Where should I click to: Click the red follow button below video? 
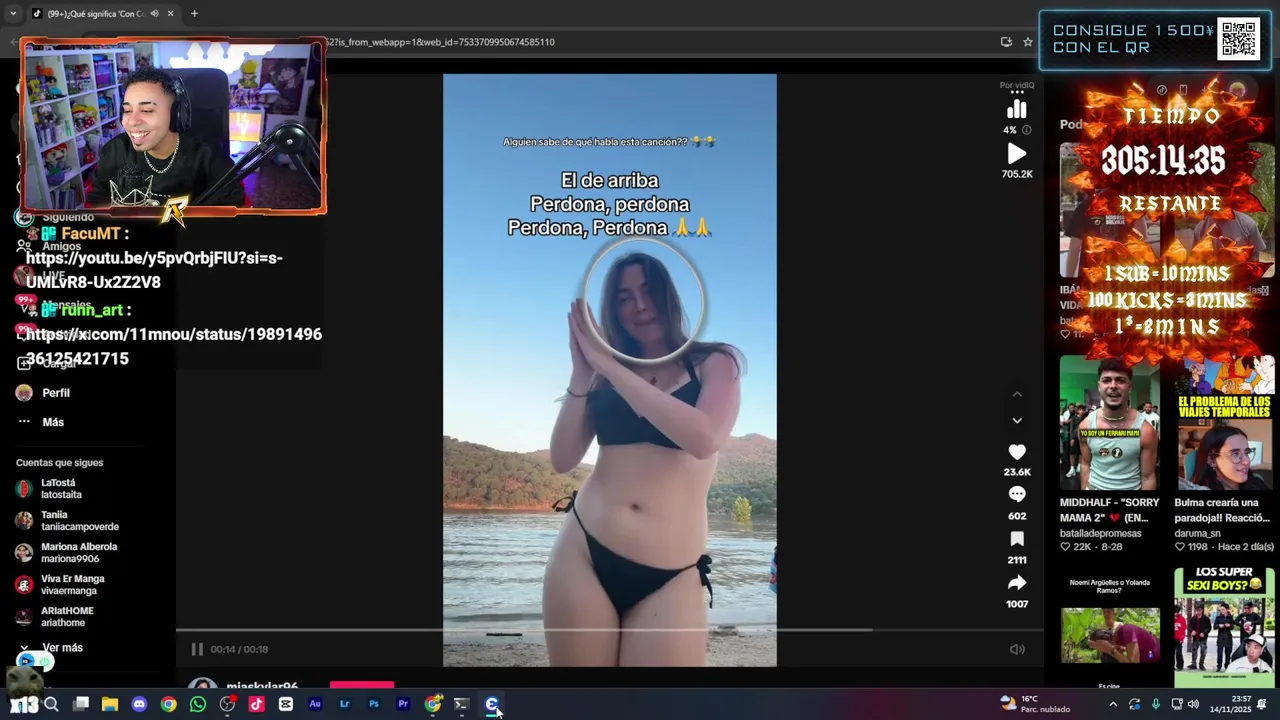[x=362, y=685]
